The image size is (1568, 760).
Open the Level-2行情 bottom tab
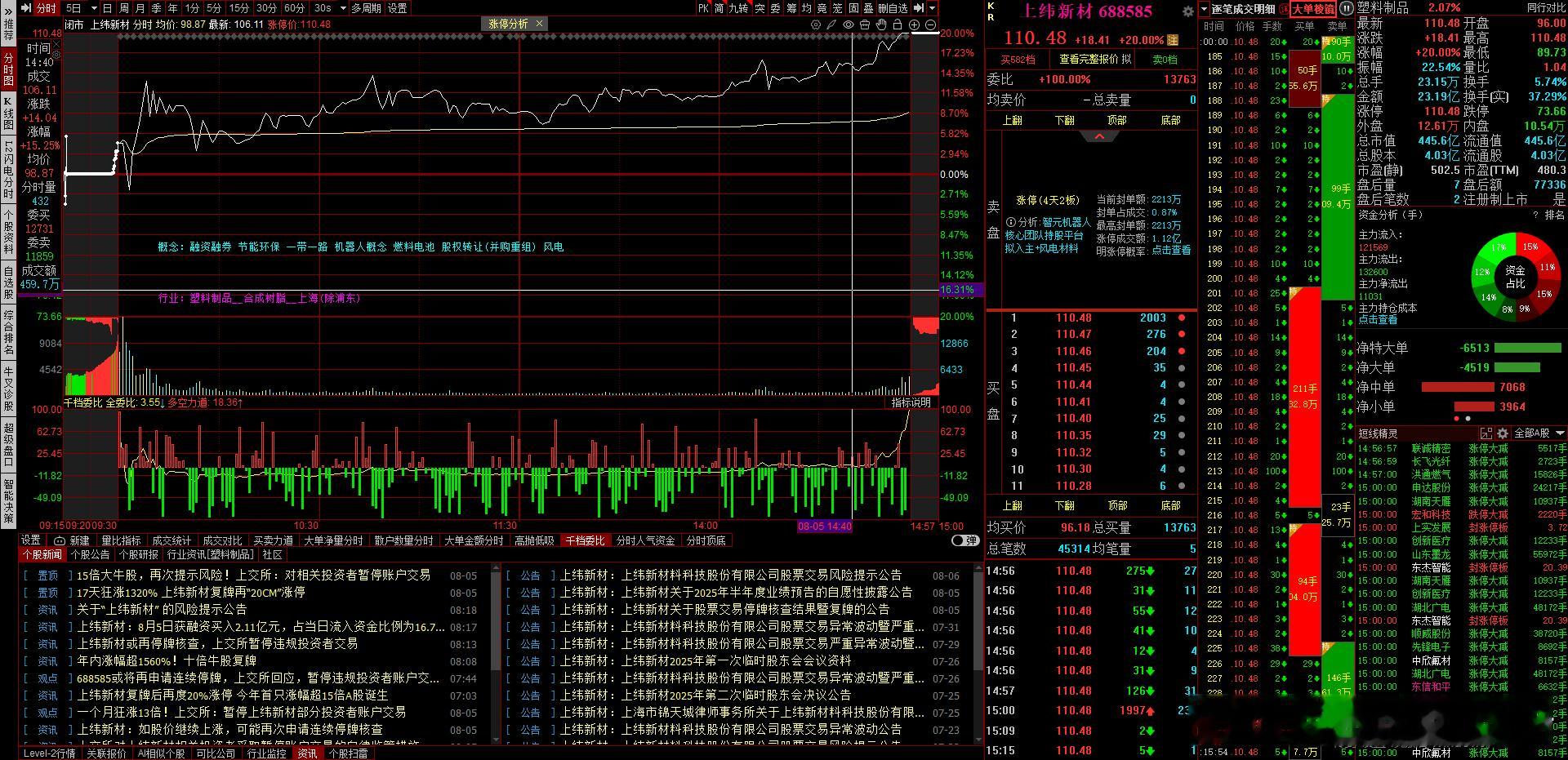49,753
